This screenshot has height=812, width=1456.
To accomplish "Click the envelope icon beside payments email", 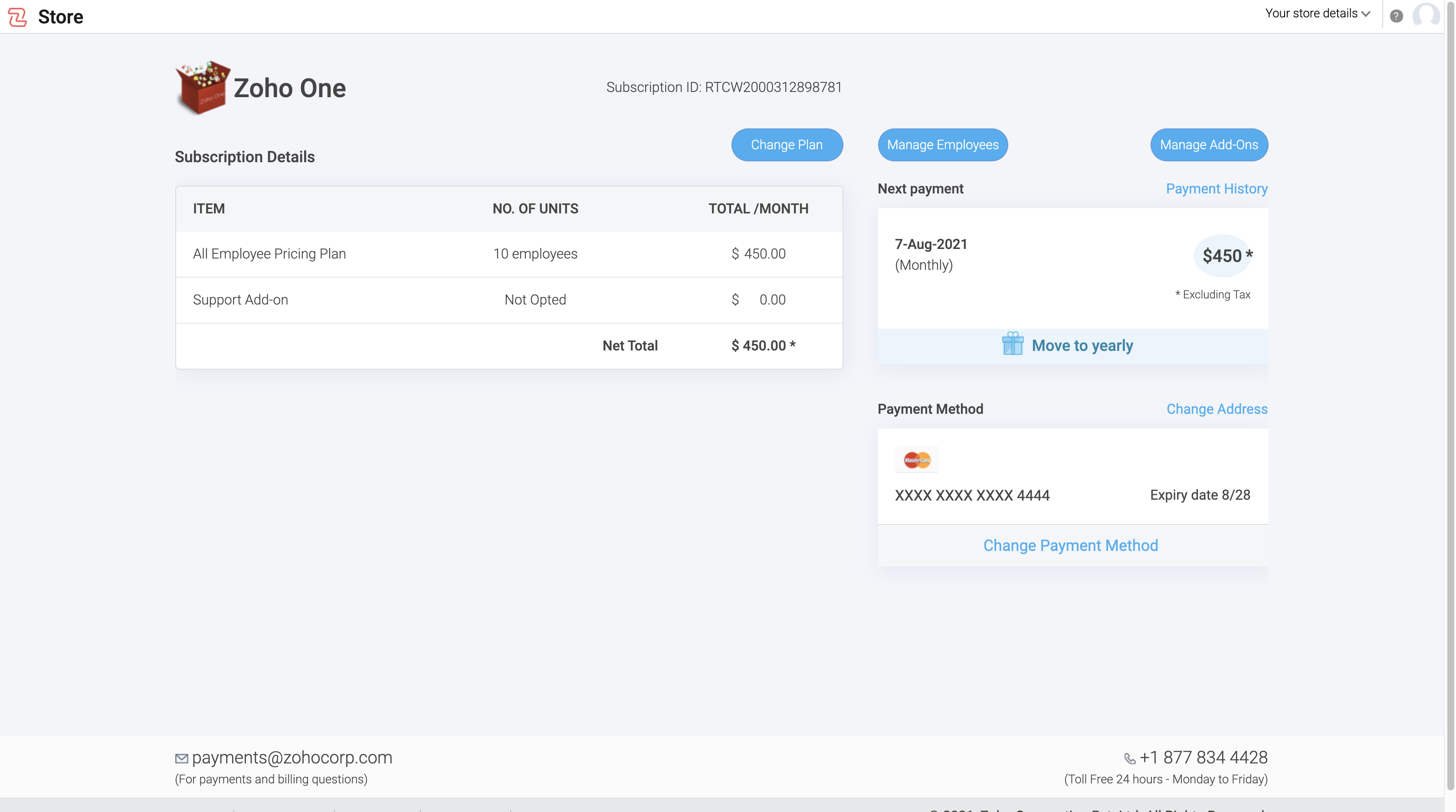I will click(181, 758).
